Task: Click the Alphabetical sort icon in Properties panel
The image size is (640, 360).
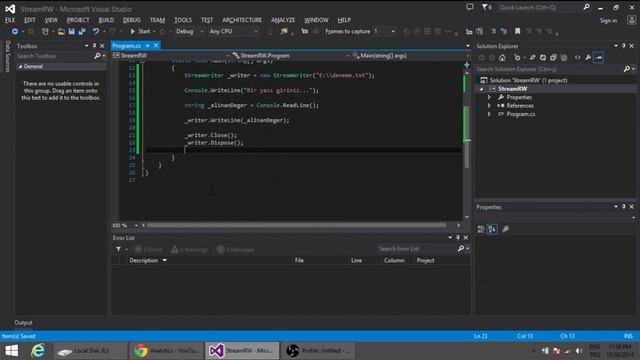Action: coord(492,229)
